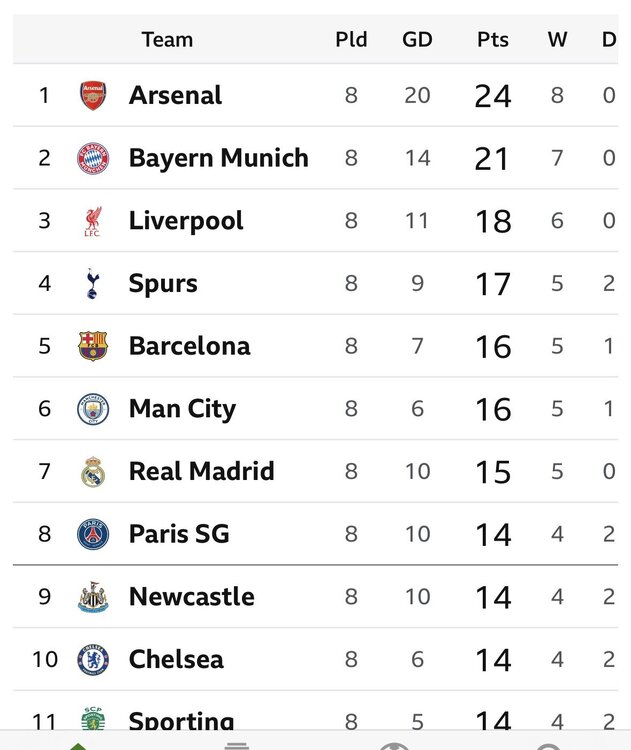Screen dimensions: 631x750
Task: Select the Chelsea club badge
Action: point(93,660)
